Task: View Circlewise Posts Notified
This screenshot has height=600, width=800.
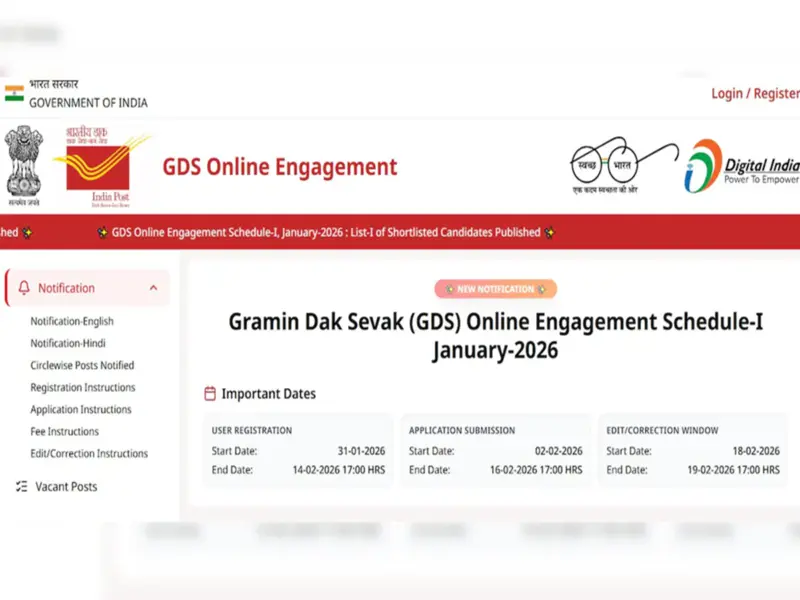Action: [x=82, y=365]
